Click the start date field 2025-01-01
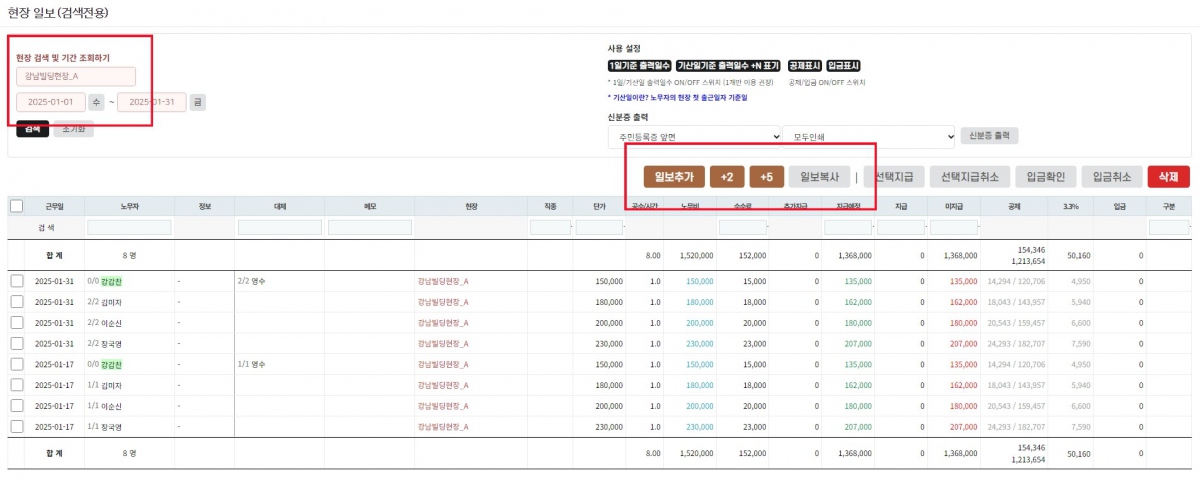The image size is (1200, 480). click(50, 102)
